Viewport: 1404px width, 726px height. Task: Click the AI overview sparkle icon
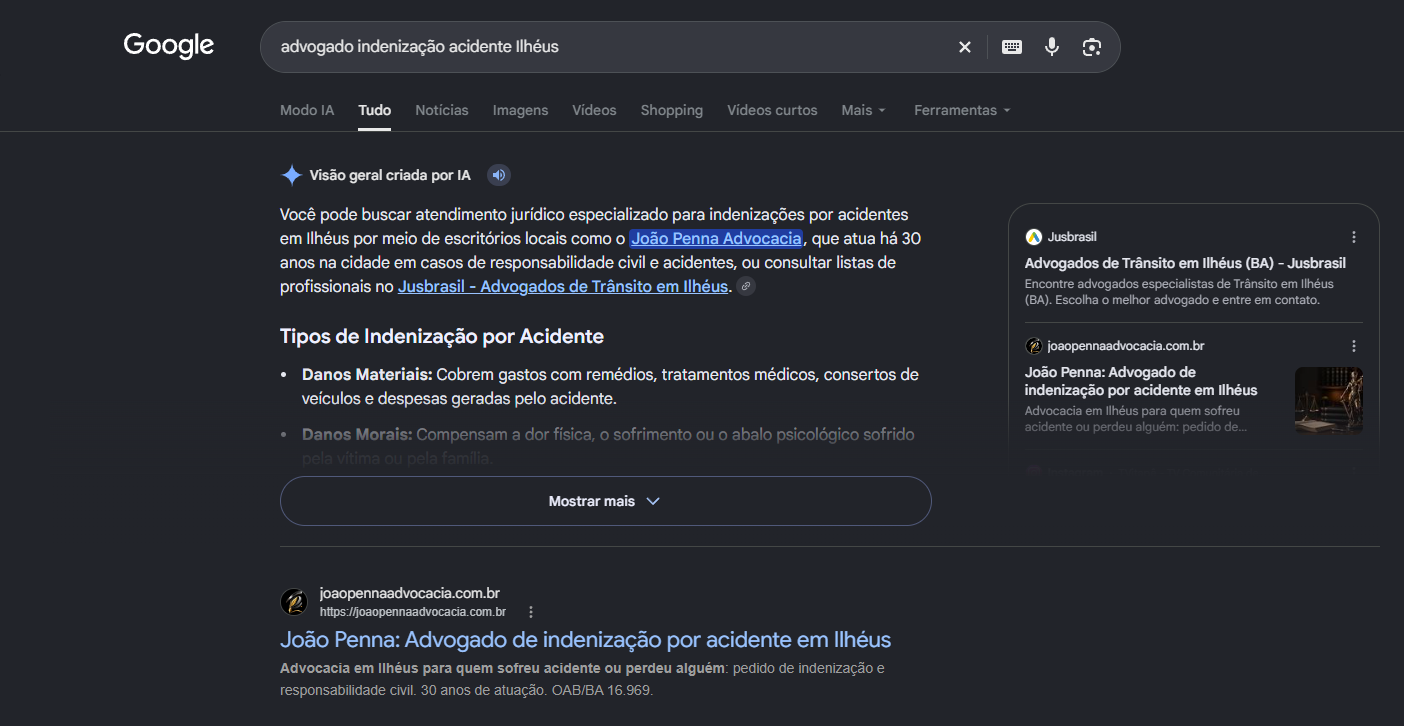point(291,176)
